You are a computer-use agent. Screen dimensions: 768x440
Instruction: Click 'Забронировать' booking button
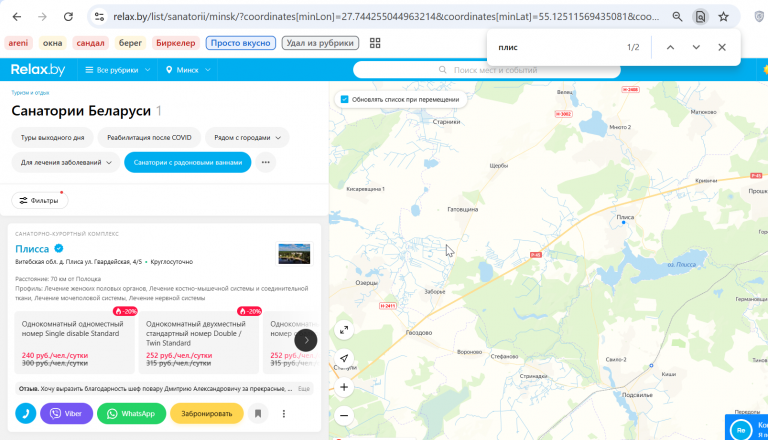207,414
